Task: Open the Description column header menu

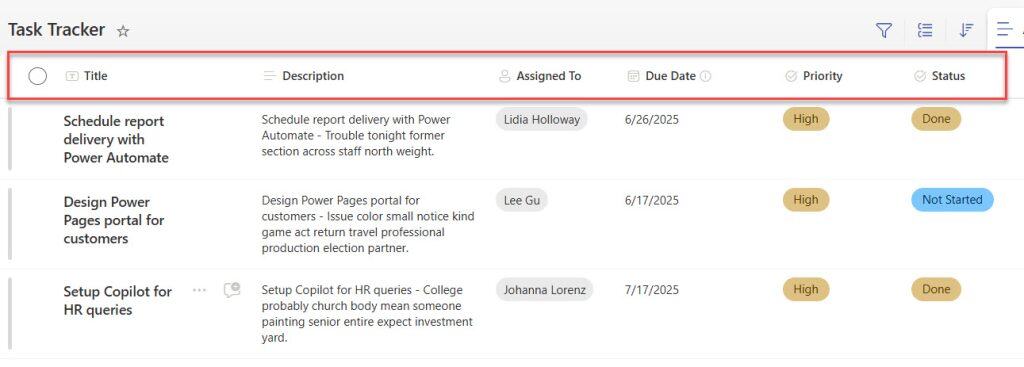Action: 304,76
